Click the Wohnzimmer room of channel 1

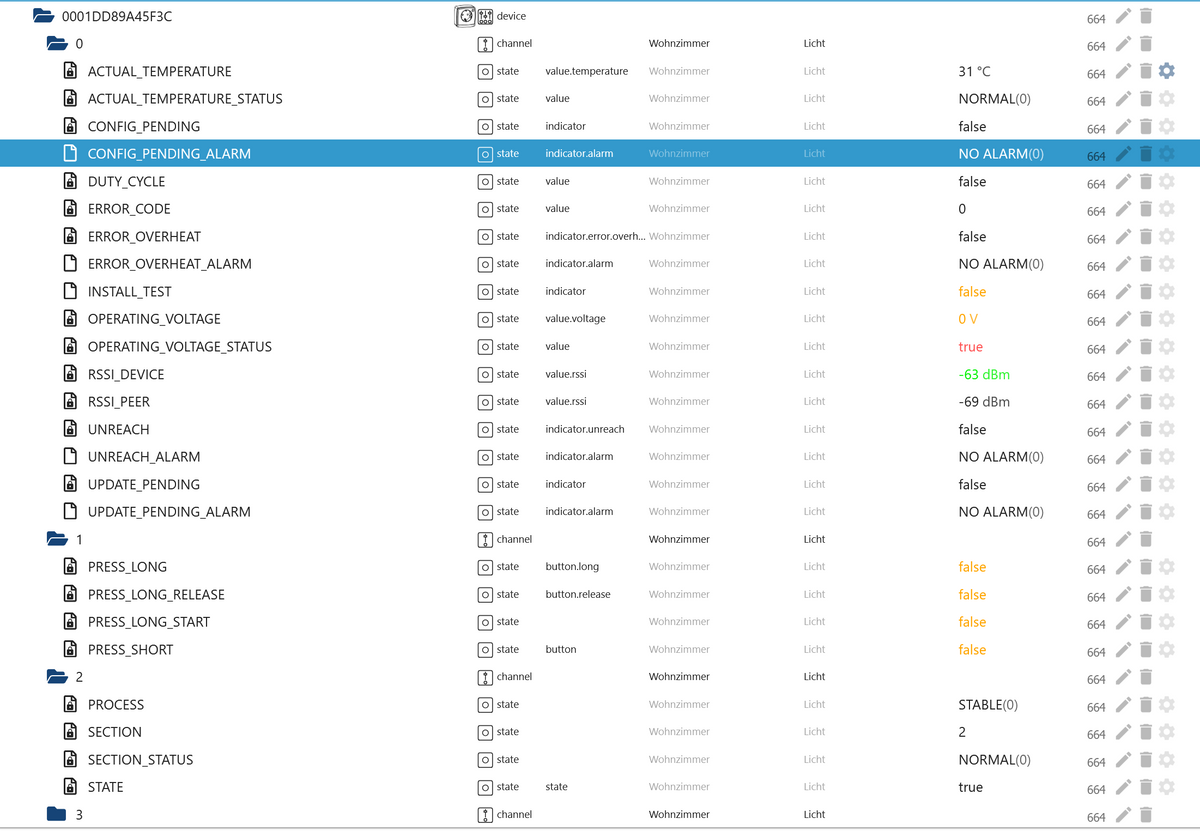[x=679, y=539]
